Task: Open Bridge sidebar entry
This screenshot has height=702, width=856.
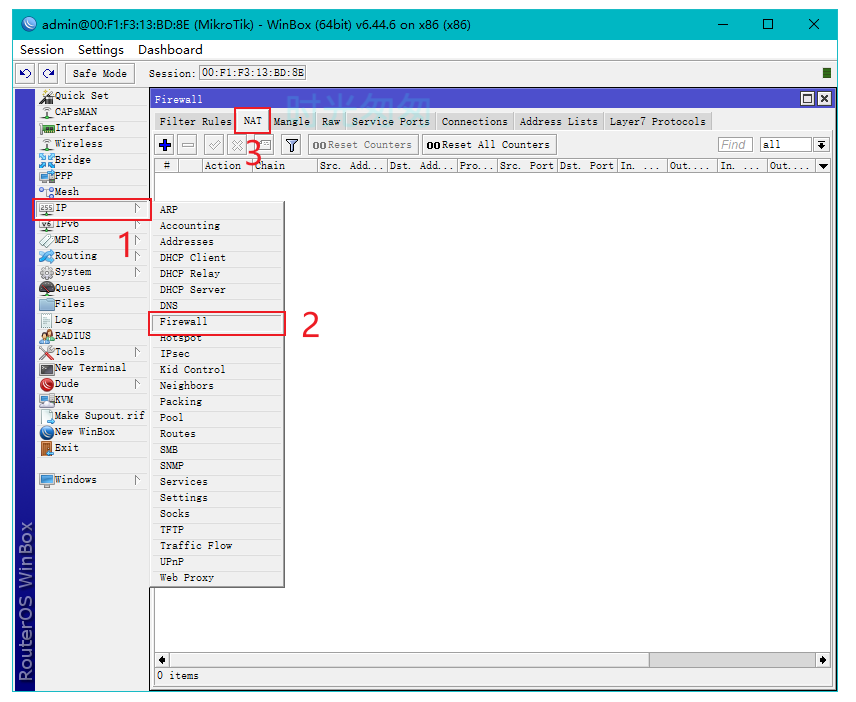Action: coord(92,159)
